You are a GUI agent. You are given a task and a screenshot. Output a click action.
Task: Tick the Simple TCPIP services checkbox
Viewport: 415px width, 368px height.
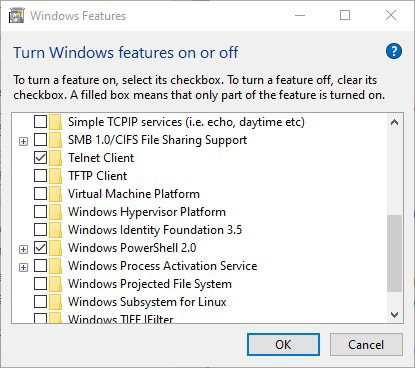click(40, 121)
